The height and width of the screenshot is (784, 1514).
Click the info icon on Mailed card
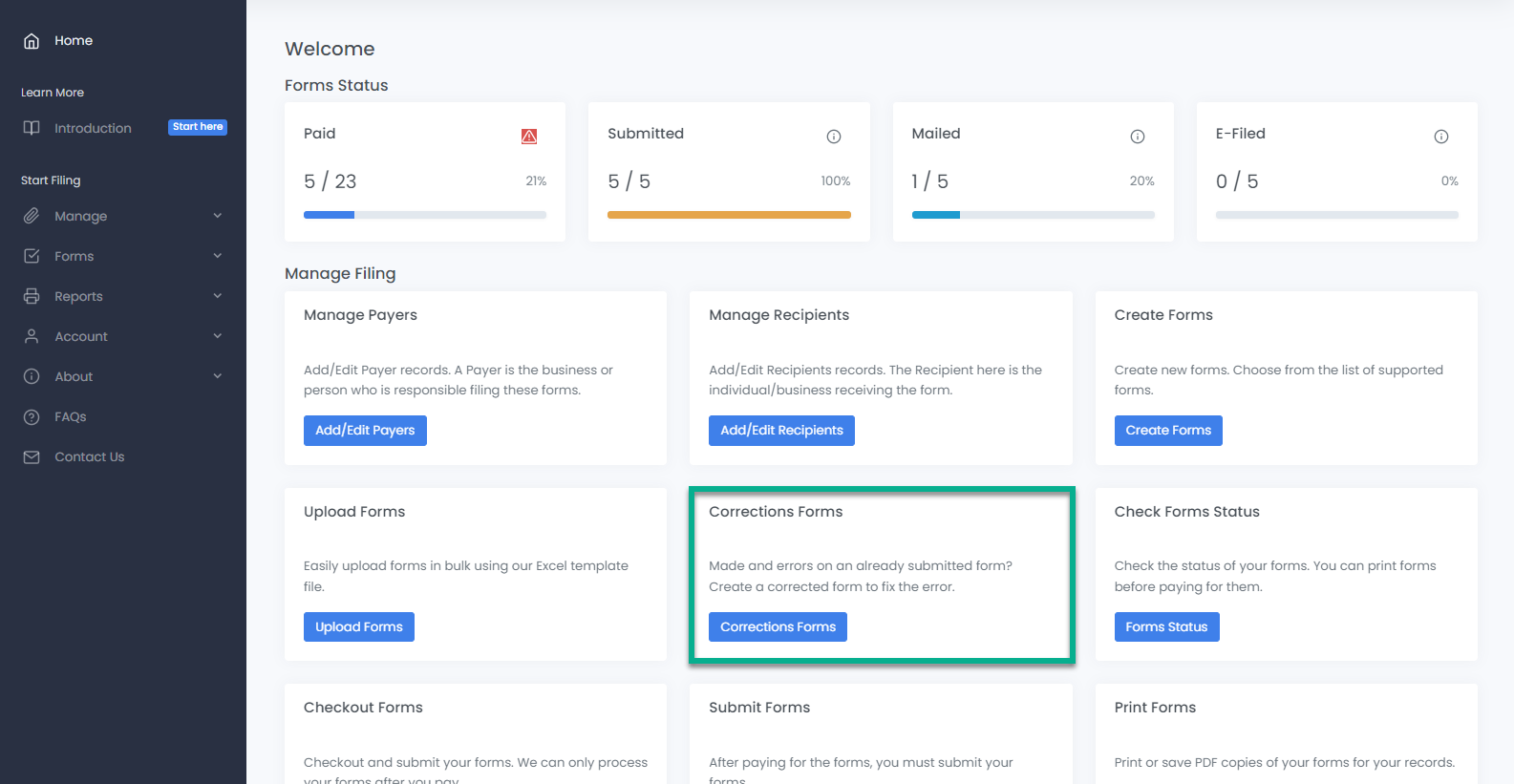[1137, 137]
